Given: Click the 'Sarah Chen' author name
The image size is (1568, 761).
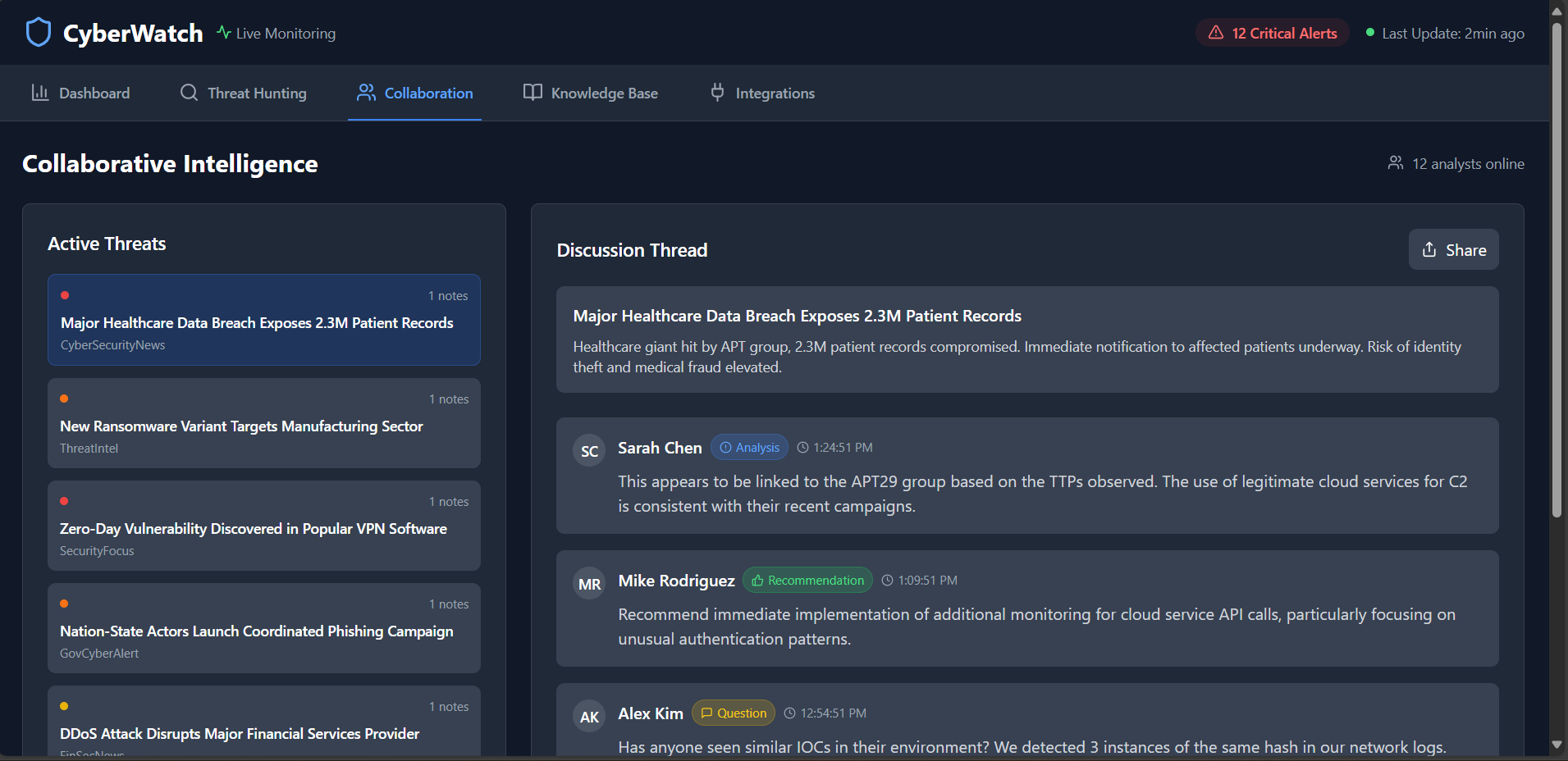Looking at the screenshot, I should 660,448.
